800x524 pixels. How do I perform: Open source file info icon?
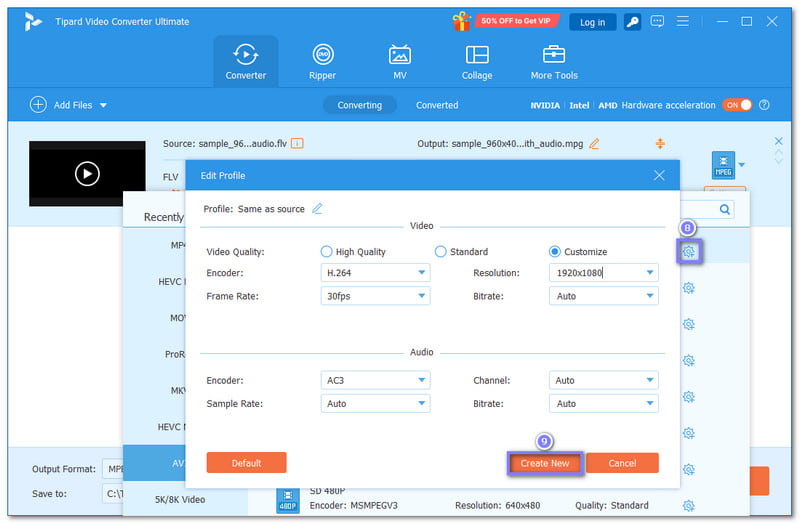coord(297,143)
